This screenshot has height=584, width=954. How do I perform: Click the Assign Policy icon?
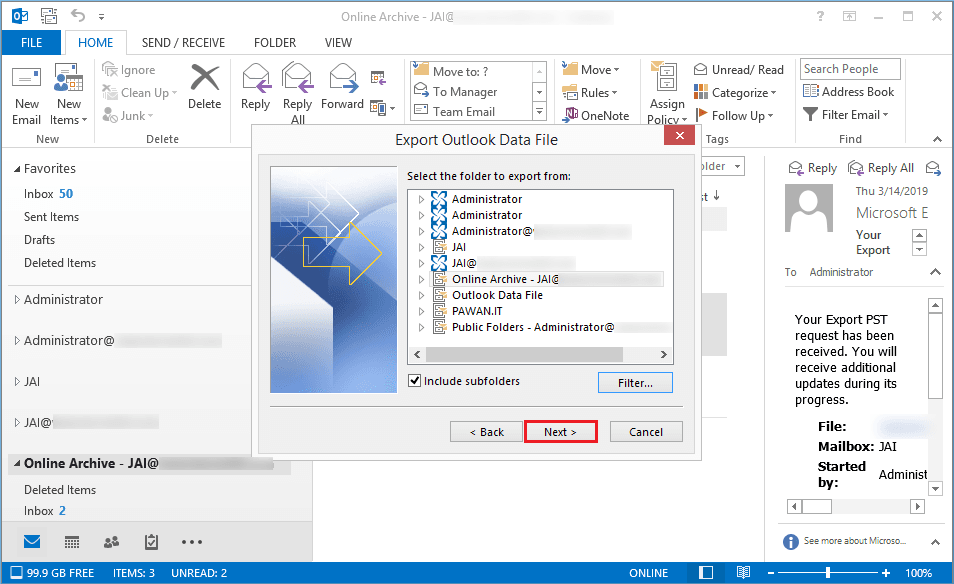tap(666, 77)
